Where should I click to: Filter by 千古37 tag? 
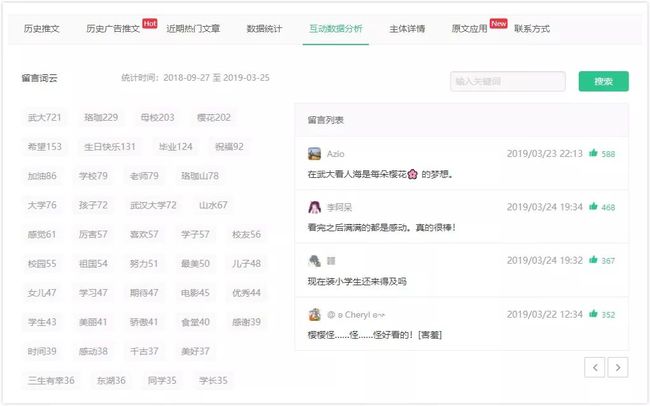coord(144,351)
